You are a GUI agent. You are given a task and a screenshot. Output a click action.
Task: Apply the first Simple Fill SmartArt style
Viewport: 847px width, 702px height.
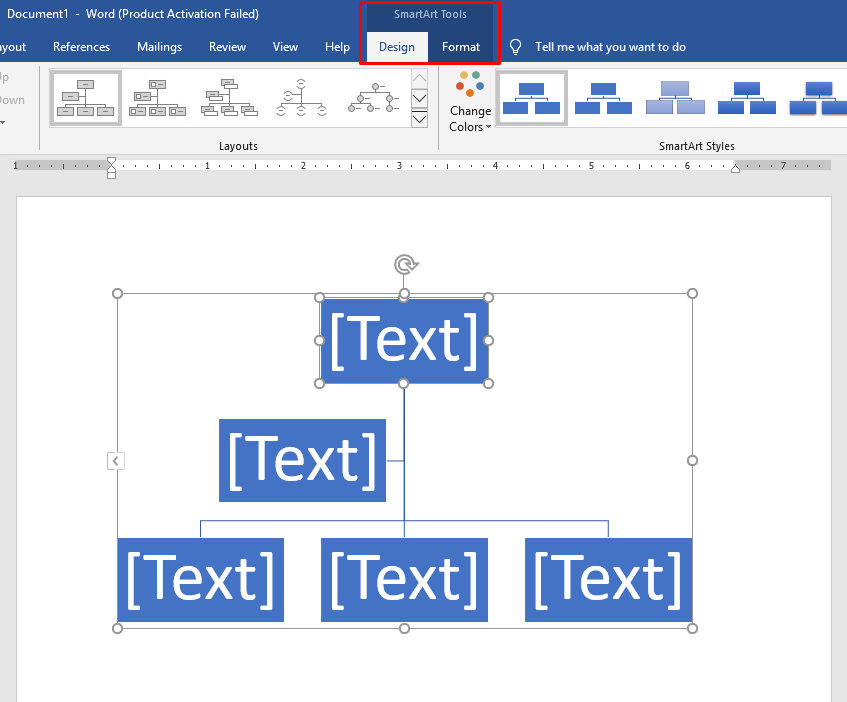click(532, 98)
